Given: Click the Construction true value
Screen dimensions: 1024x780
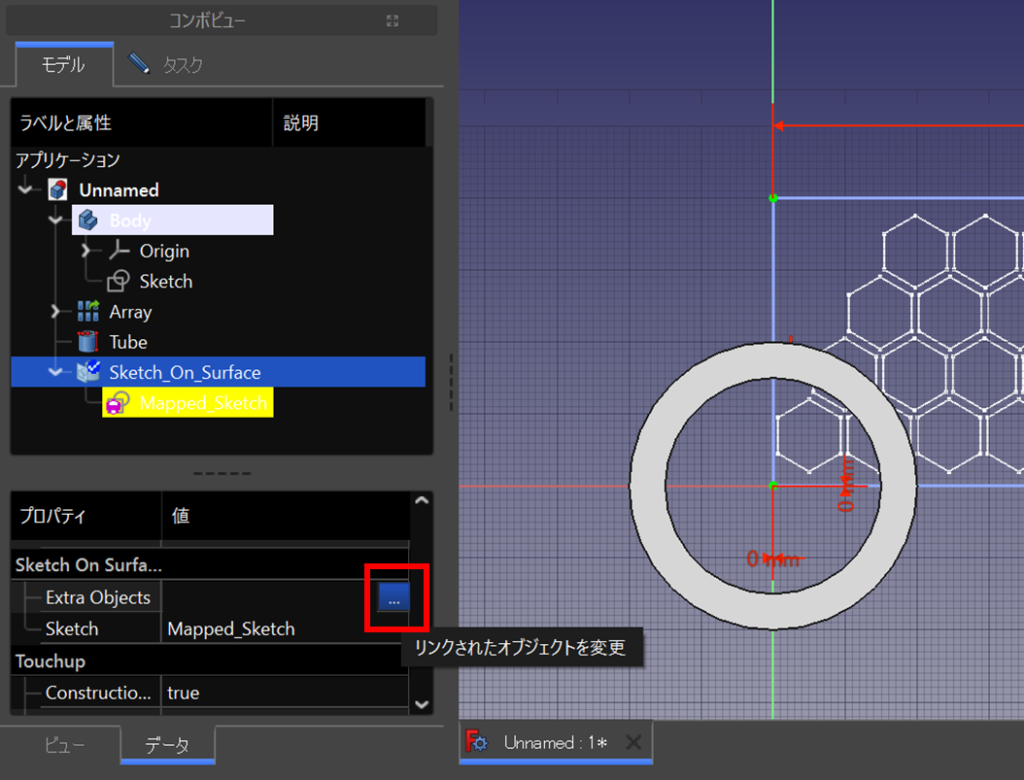Looking at the screenshot, I should 183,692.
